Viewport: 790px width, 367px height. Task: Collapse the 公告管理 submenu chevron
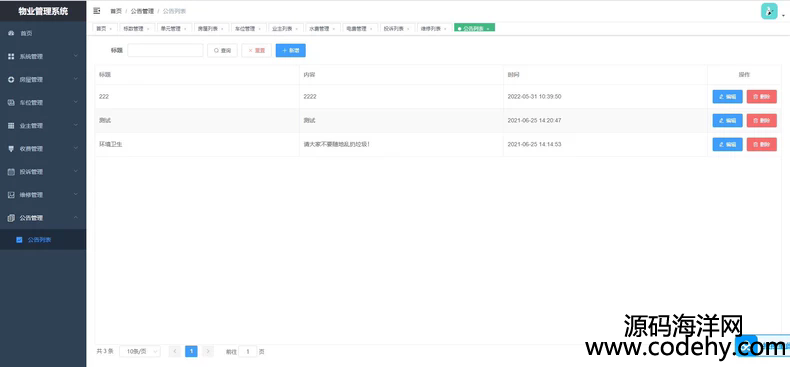pyautogui.click(x=76, y=217)
